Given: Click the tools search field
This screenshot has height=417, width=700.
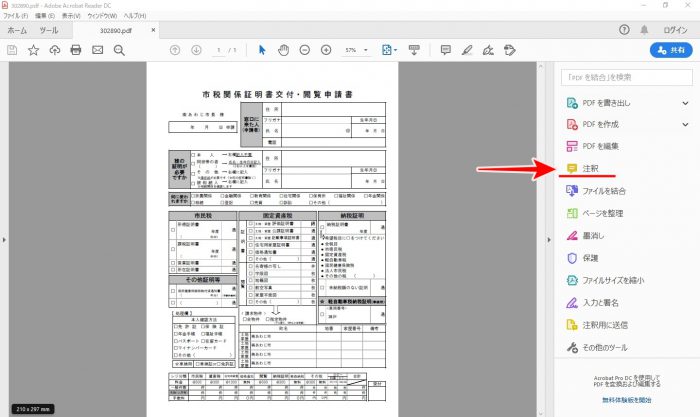Looking at the screenshot, I should click(x=627, y=77).
